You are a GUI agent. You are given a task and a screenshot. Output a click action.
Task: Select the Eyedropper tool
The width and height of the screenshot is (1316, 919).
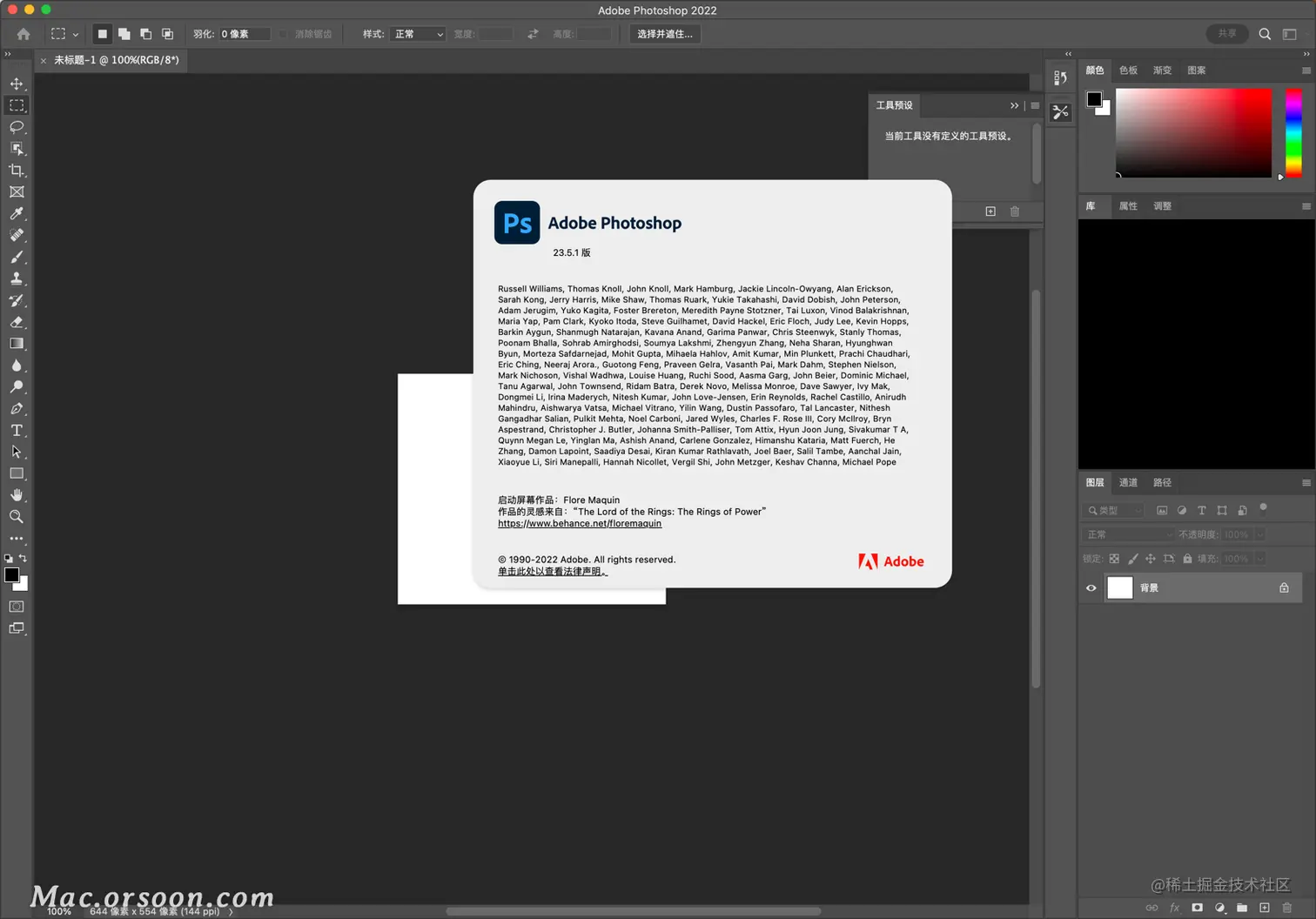[17, 214]
